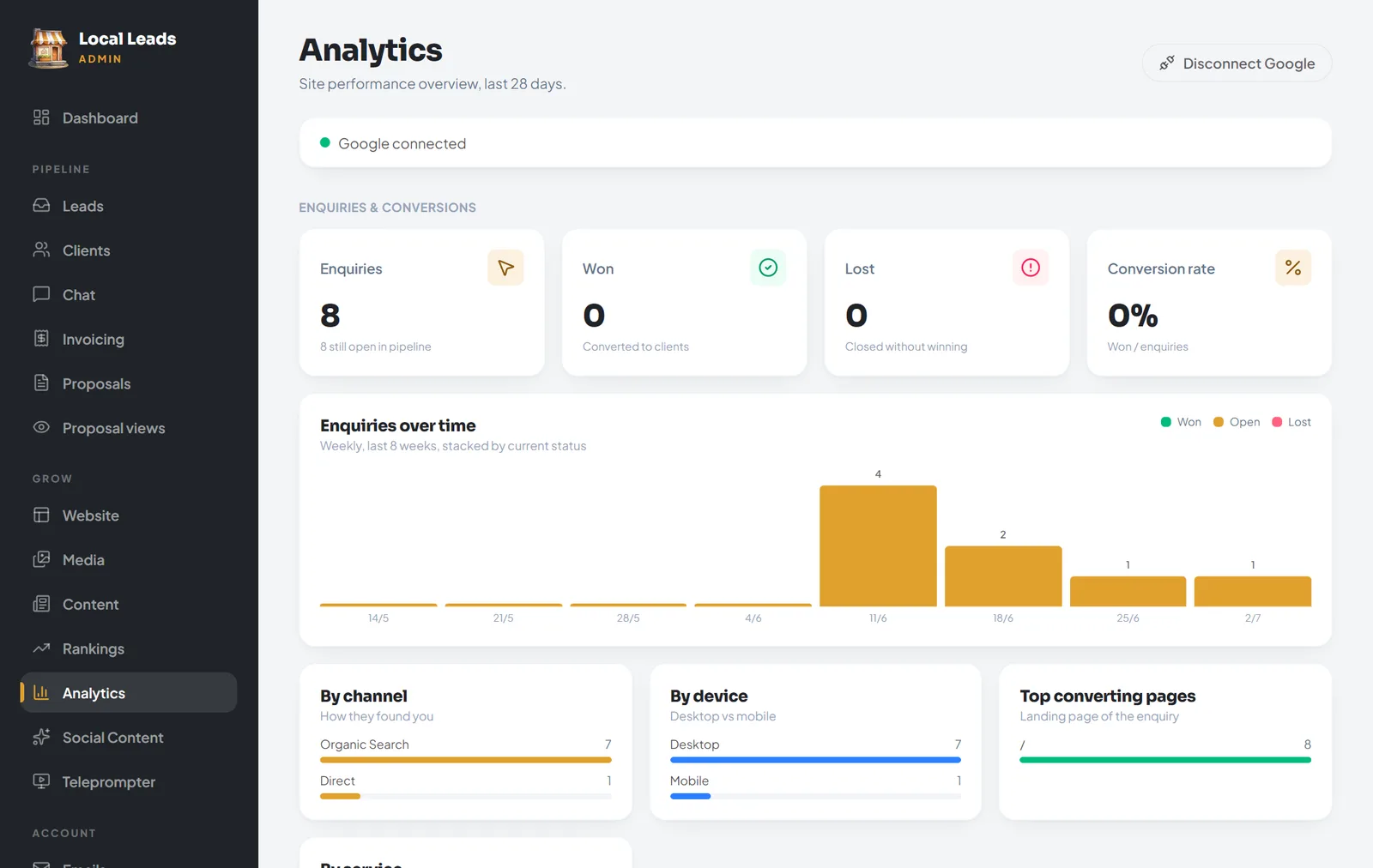Click '8 still open in pipeline' text
Screen dimensions: 1373x868
pyautogui.click(x=376, y=347)
